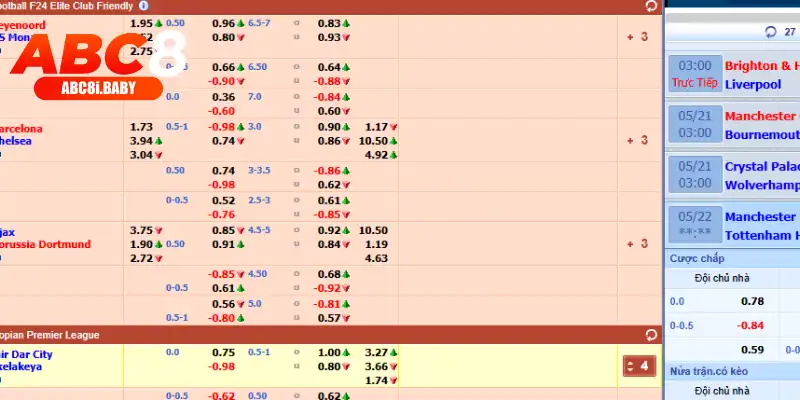This screenshot has width=800, height=400.
Task: Expand more bets for Barcelona vs Chelsea
Action: click(x=637, y=141)
